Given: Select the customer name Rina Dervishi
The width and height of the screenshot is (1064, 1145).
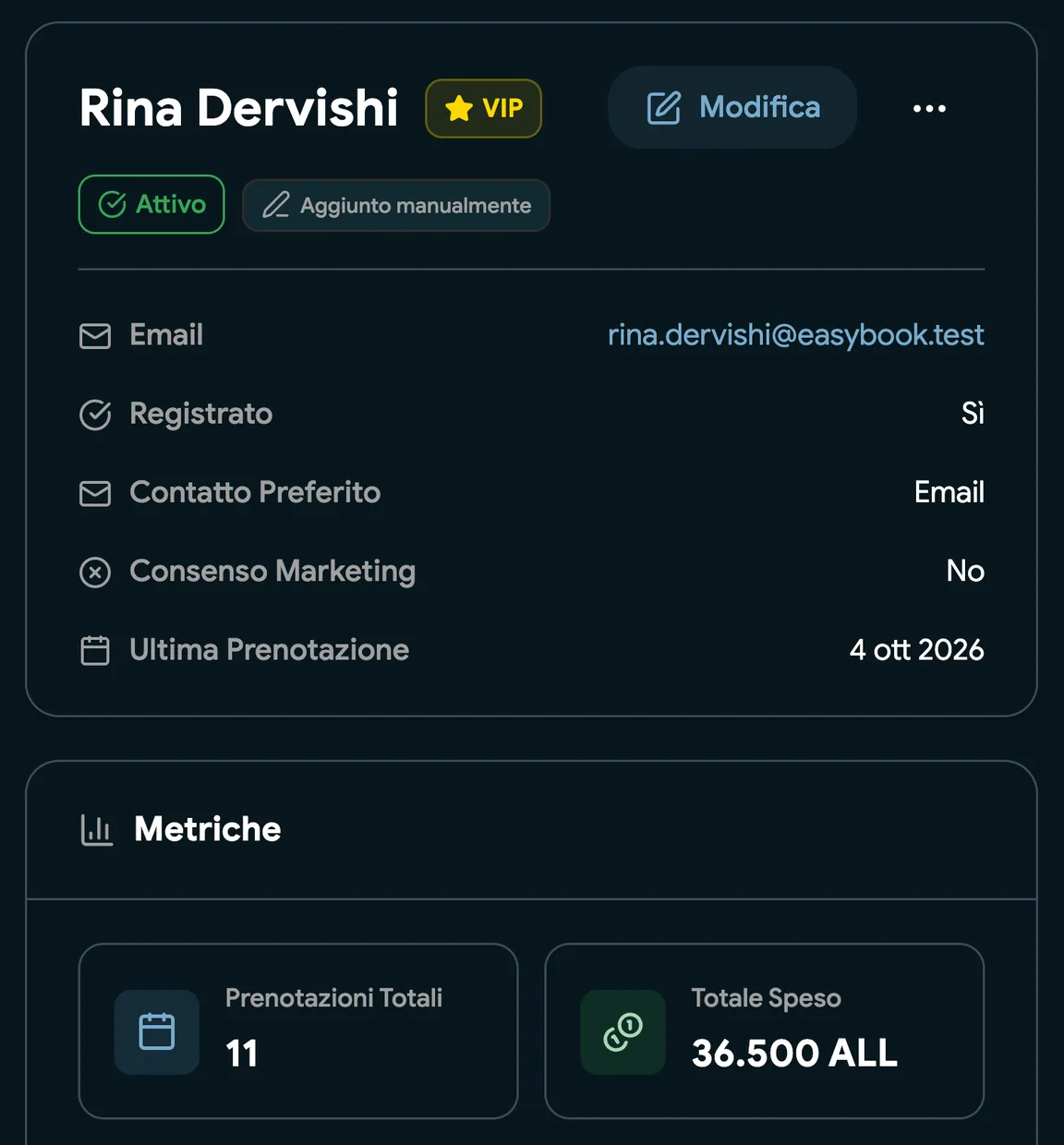Looking at the screenshot, I should coord(238,108).
